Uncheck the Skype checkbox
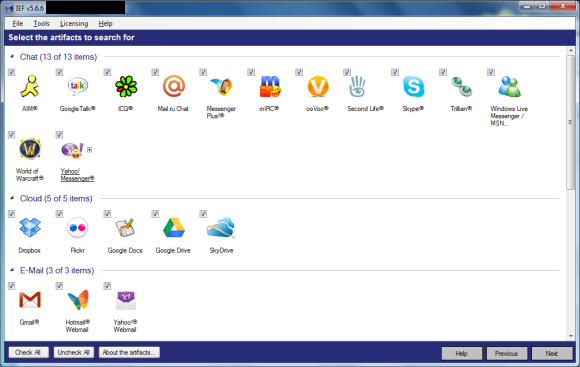 point(395,72)
